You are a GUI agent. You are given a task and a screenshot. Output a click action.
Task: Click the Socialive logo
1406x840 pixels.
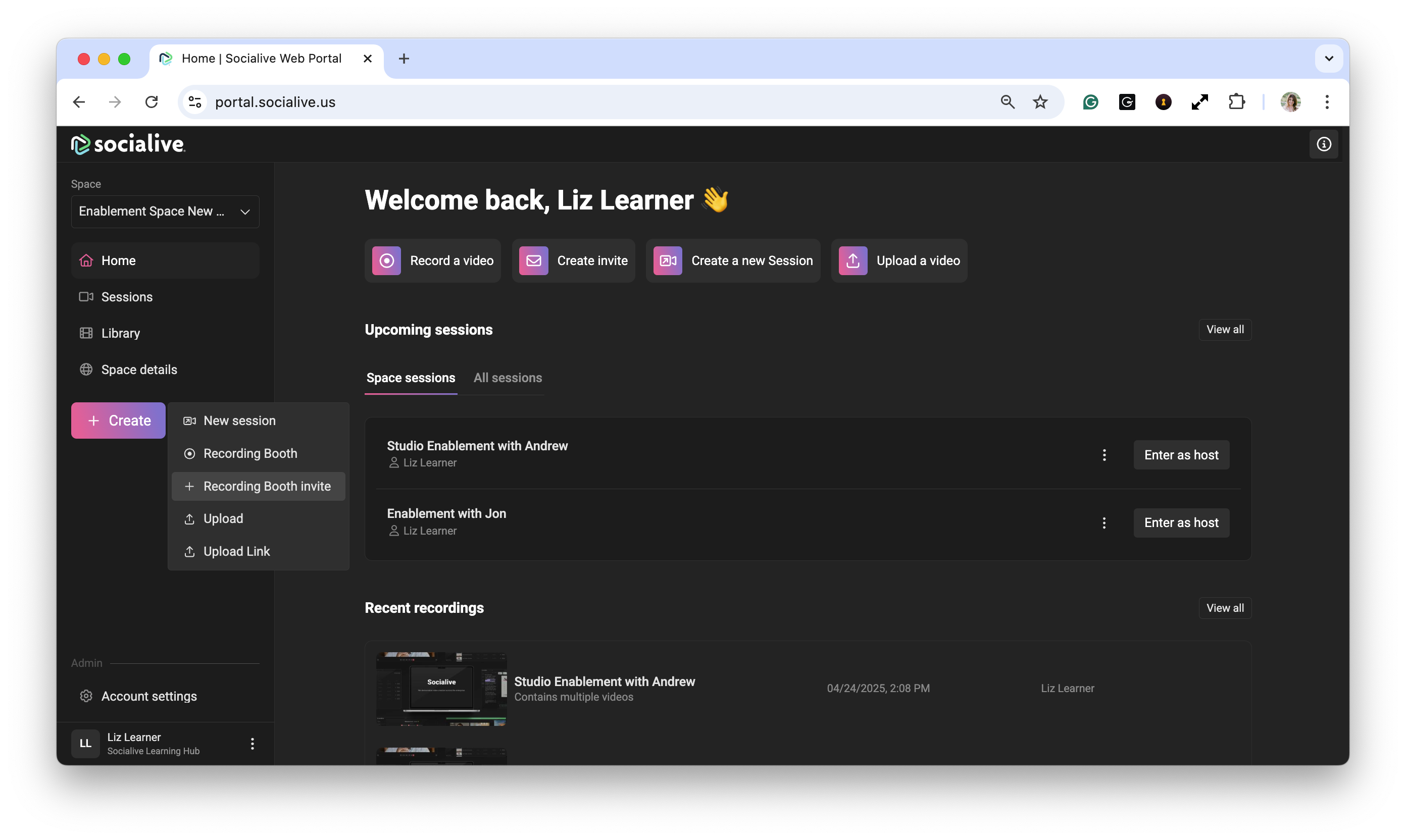129,144
